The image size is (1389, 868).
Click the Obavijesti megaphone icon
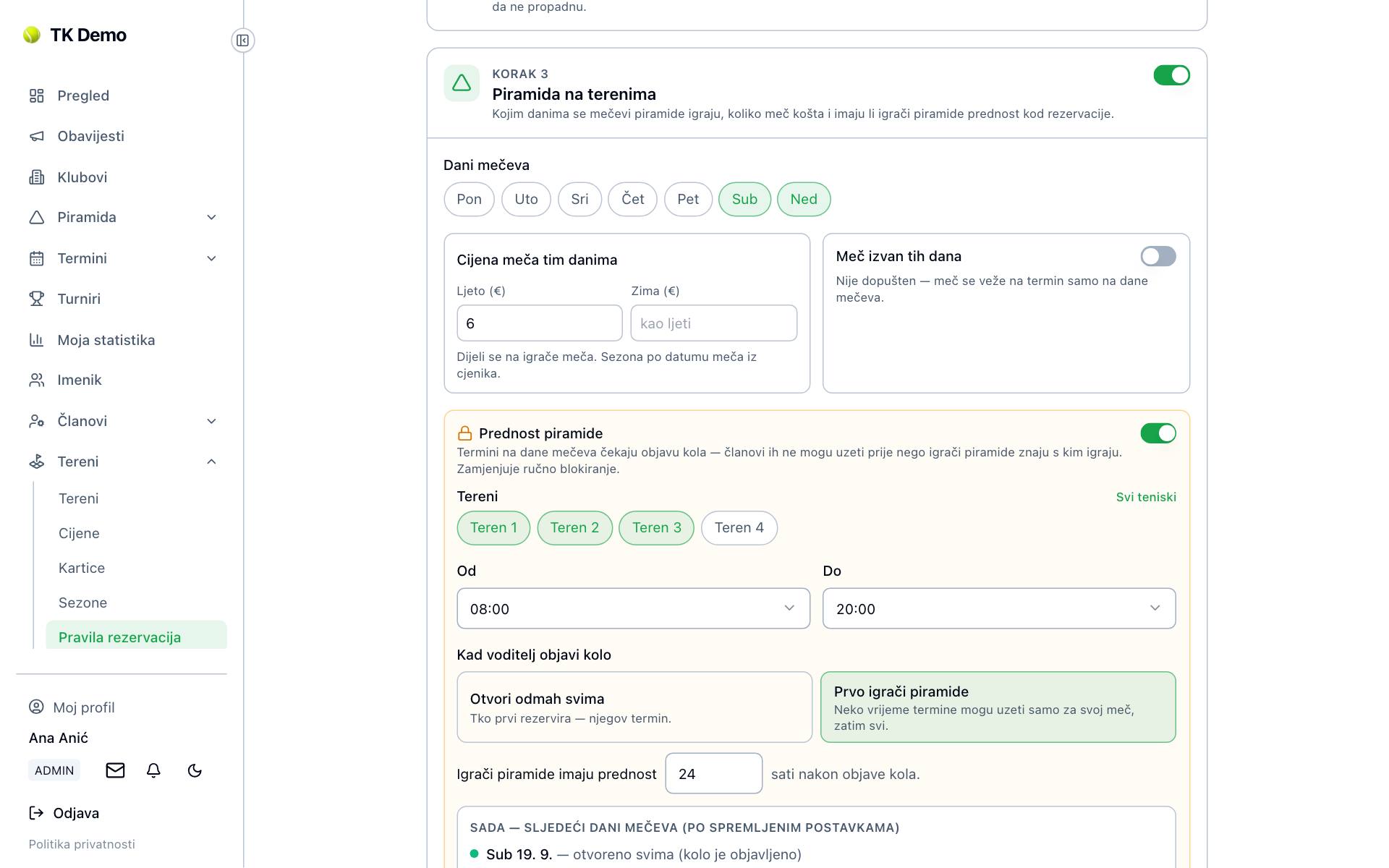click(36, 136)
